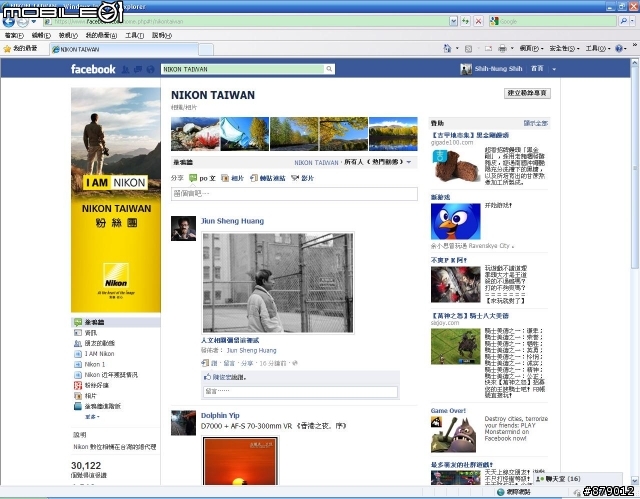Image resolution: width=640 pixels, height=499 pixels.
Task: Click the 'show all' link in sponsored section
Action: [536, 123]
